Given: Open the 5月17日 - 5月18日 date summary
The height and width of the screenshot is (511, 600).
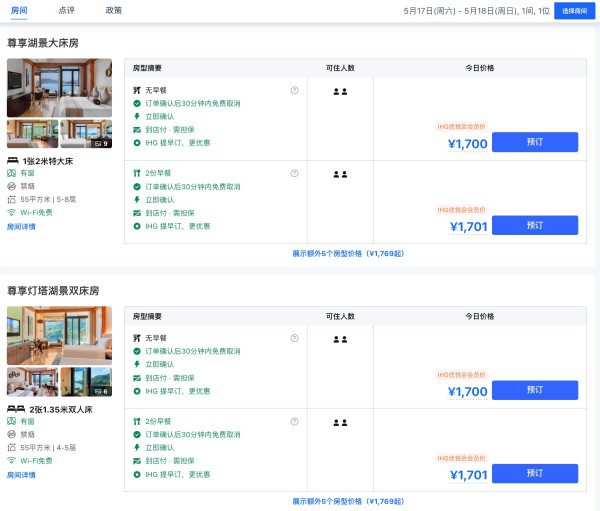Looking at the screenshot, I should (x=476, y=11).
